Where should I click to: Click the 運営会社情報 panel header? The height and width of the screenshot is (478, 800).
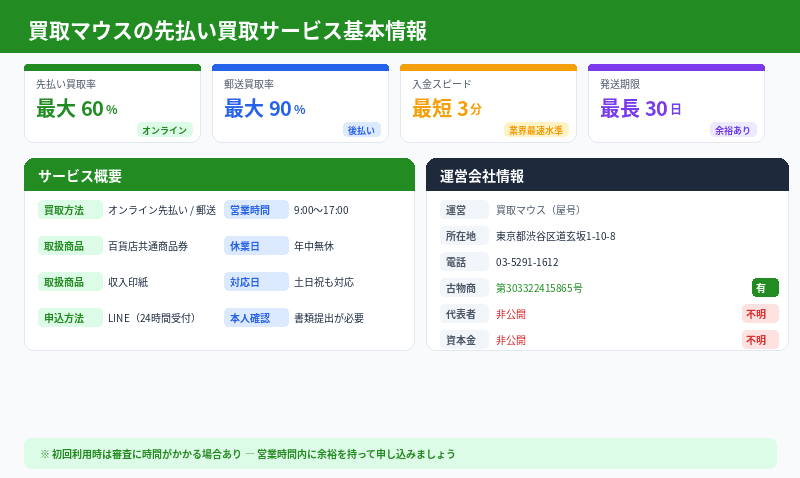607,175
